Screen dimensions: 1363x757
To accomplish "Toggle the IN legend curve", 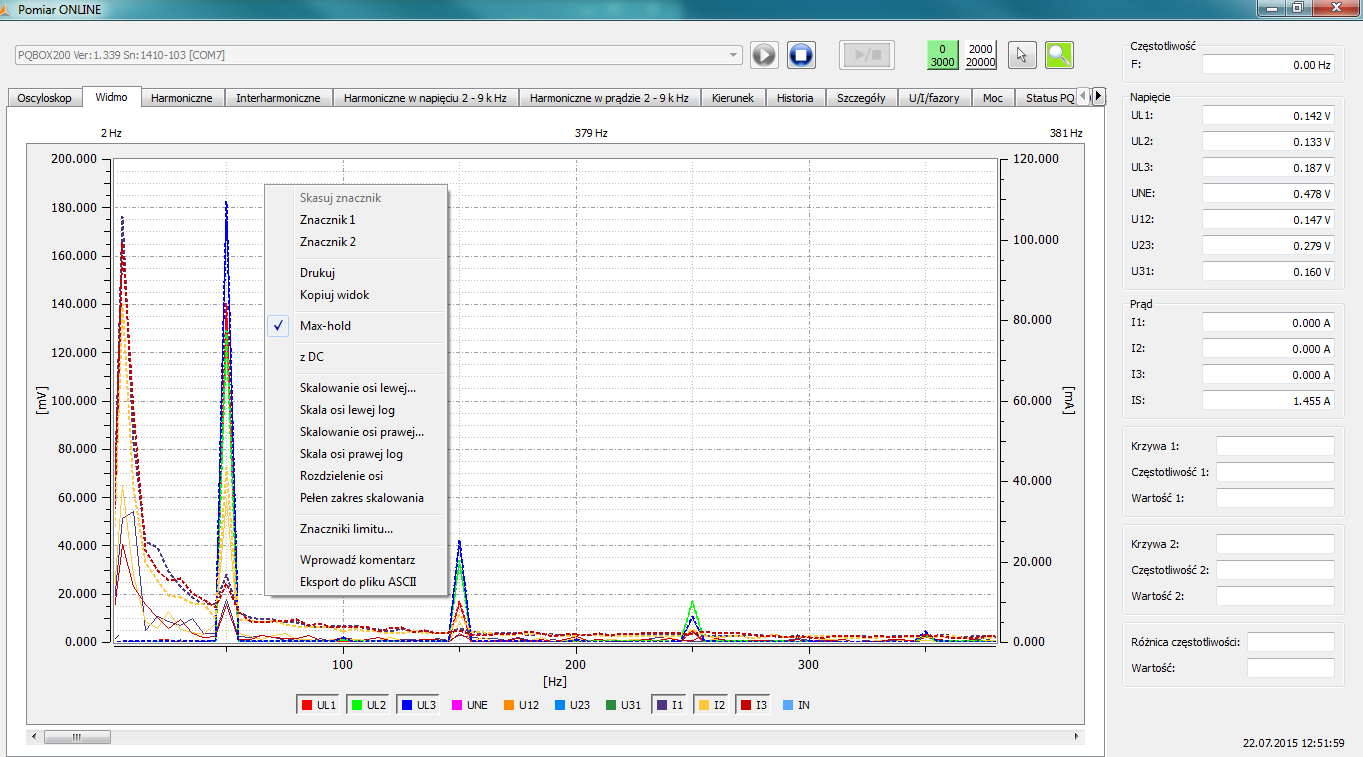I will [796, 705].
